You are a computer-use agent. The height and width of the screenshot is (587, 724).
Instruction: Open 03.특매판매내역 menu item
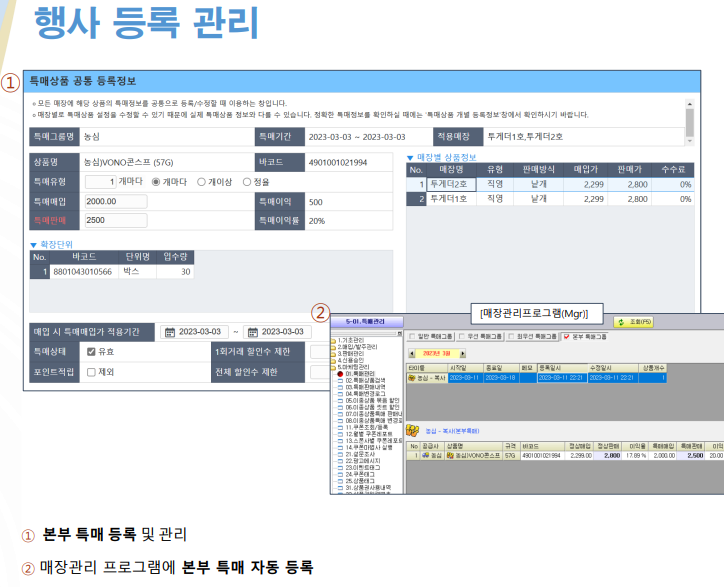[365, 387]
